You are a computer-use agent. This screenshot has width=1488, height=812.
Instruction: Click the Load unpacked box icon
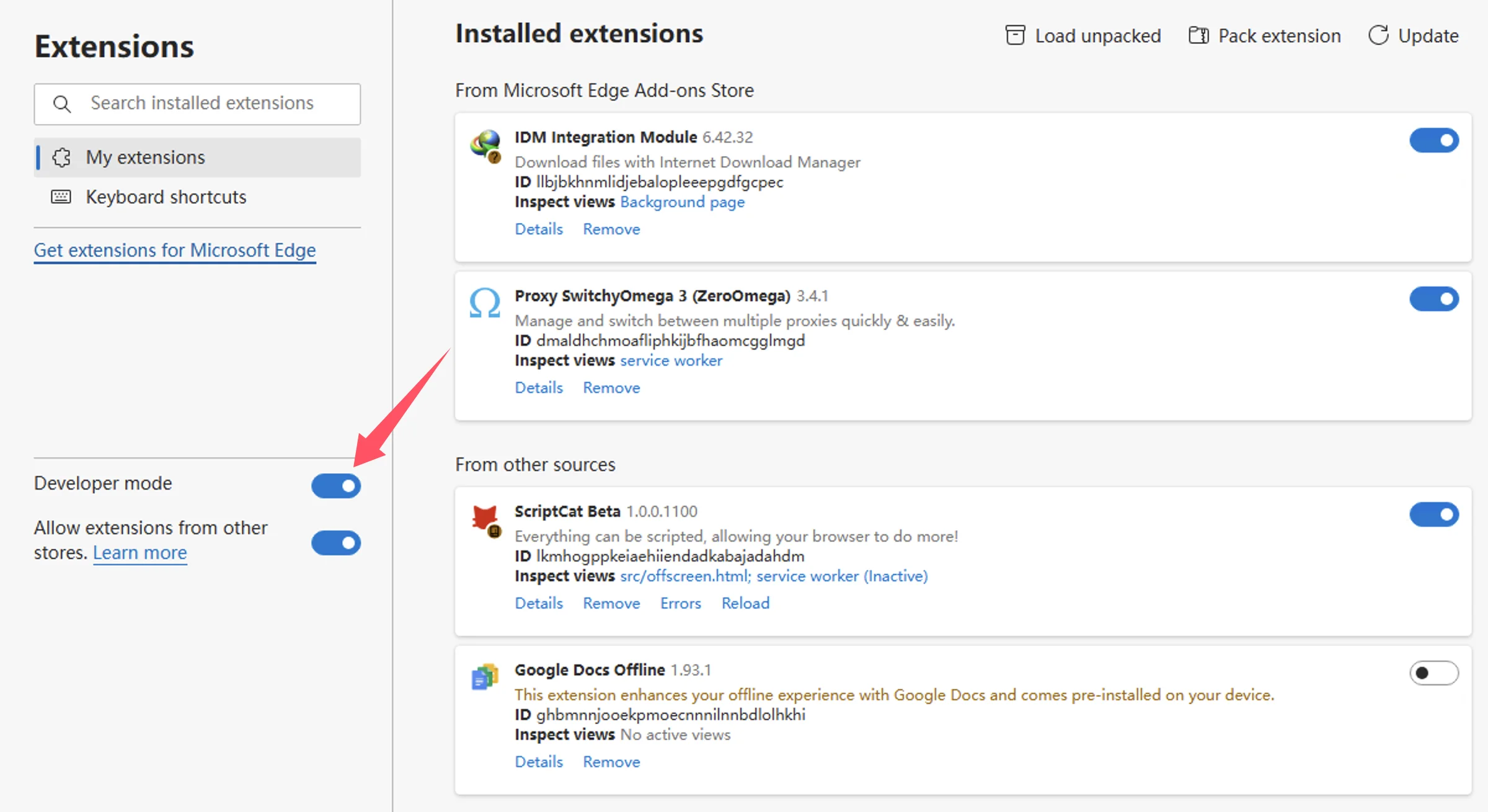tap(1015, 35)
